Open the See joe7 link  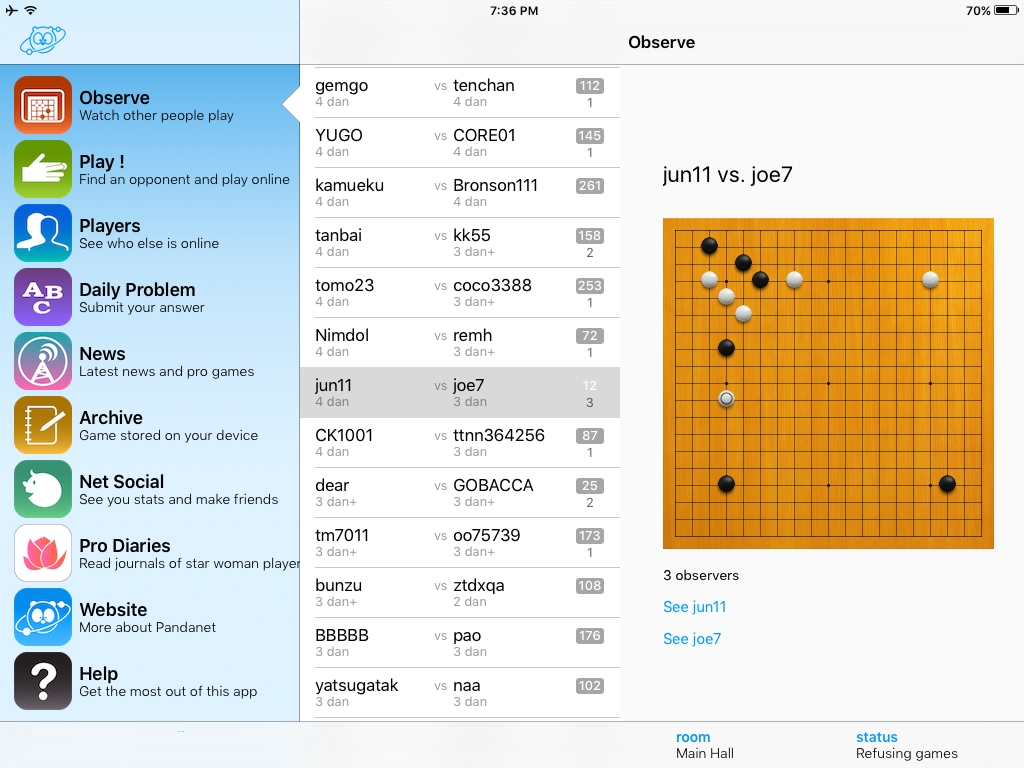tap(691, 639)
